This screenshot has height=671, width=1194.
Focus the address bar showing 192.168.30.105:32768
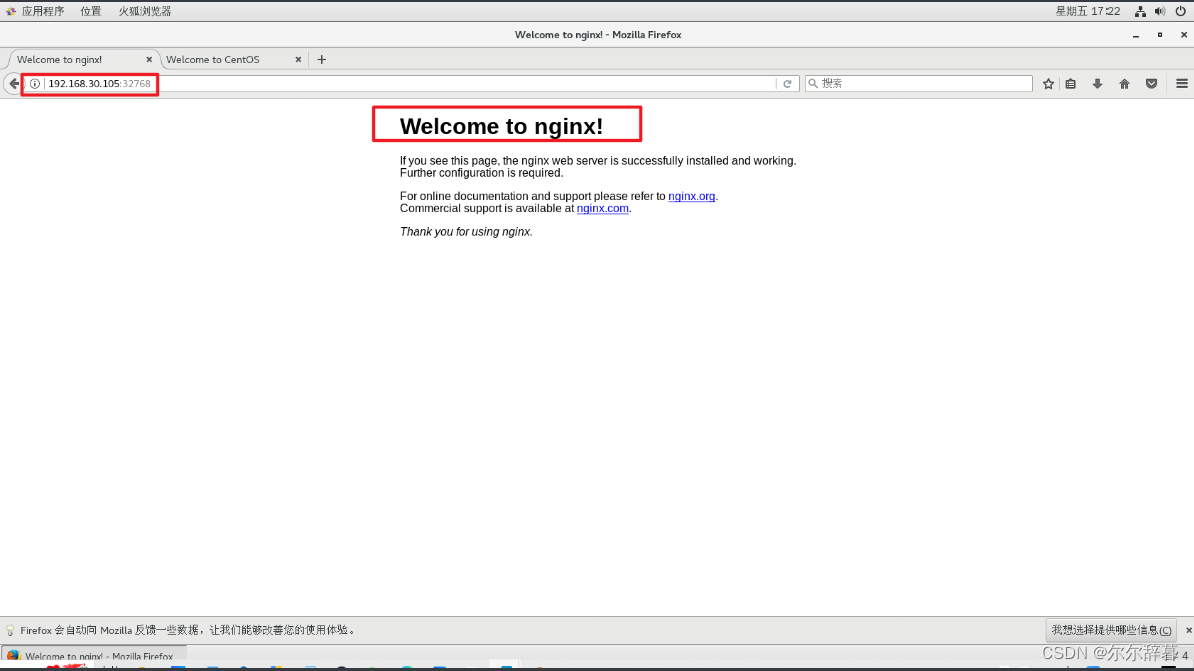pos(411,84)
